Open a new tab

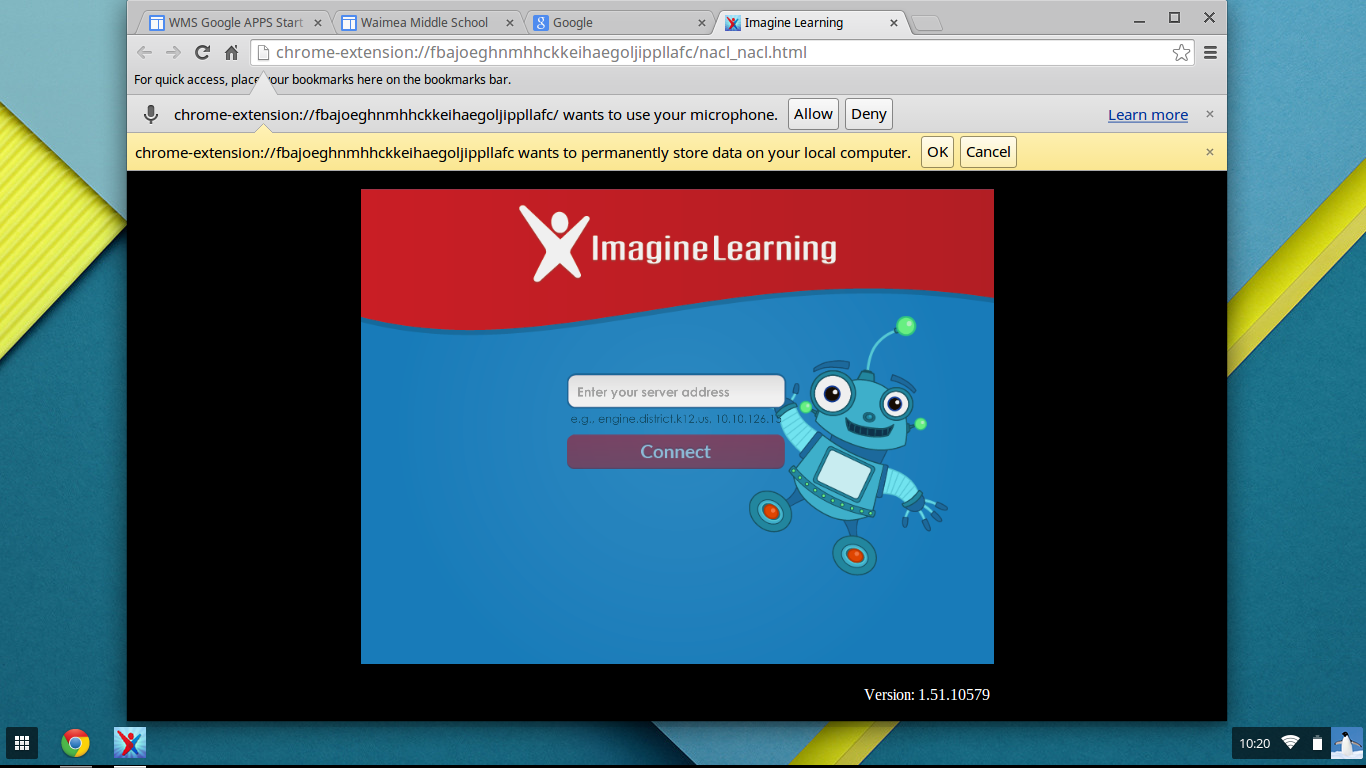[x=927, y=24]
